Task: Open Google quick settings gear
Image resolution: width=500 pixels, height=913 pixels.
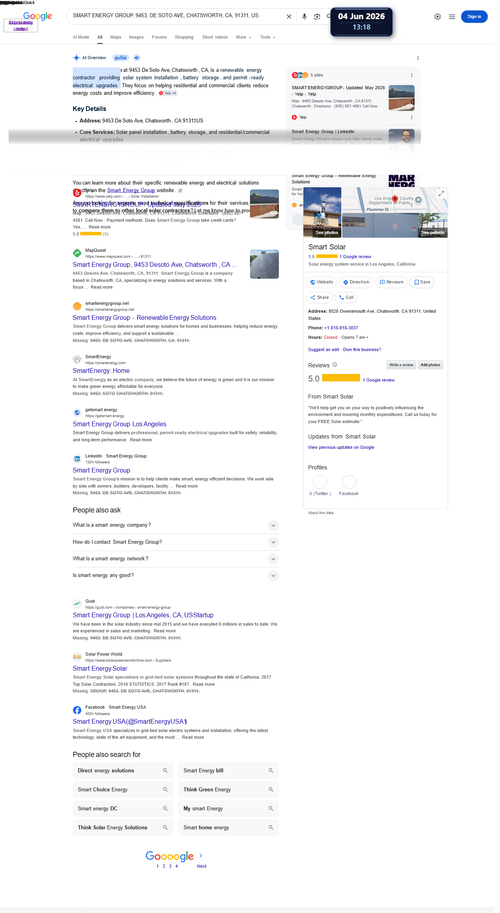Action: (x=438, y=17)
